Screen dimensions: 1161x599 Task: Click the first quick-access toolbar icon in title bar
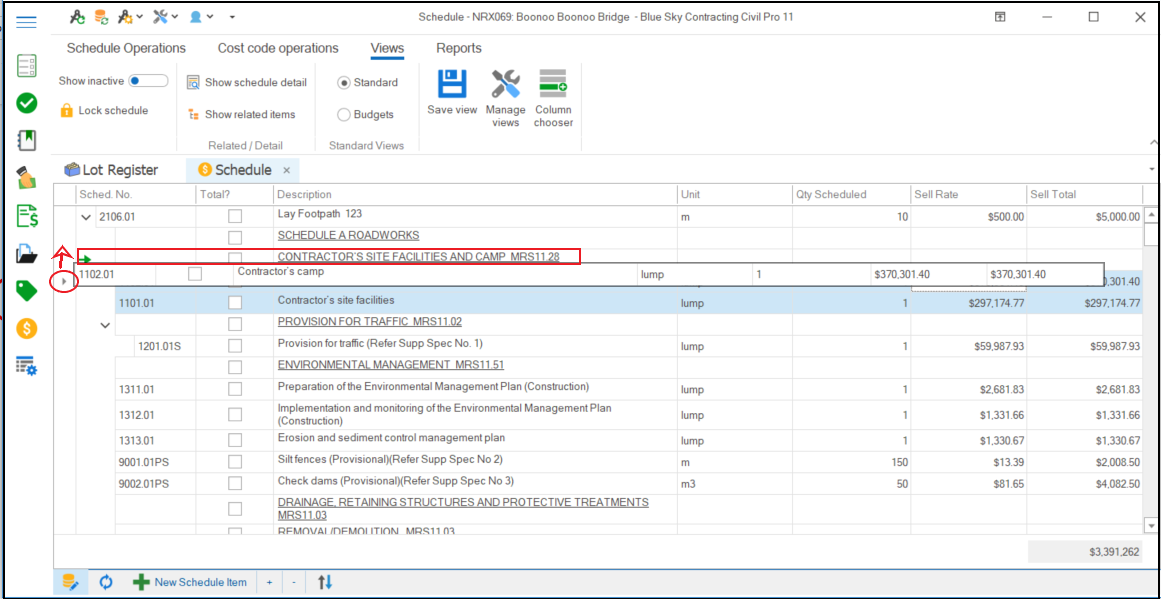78,16
